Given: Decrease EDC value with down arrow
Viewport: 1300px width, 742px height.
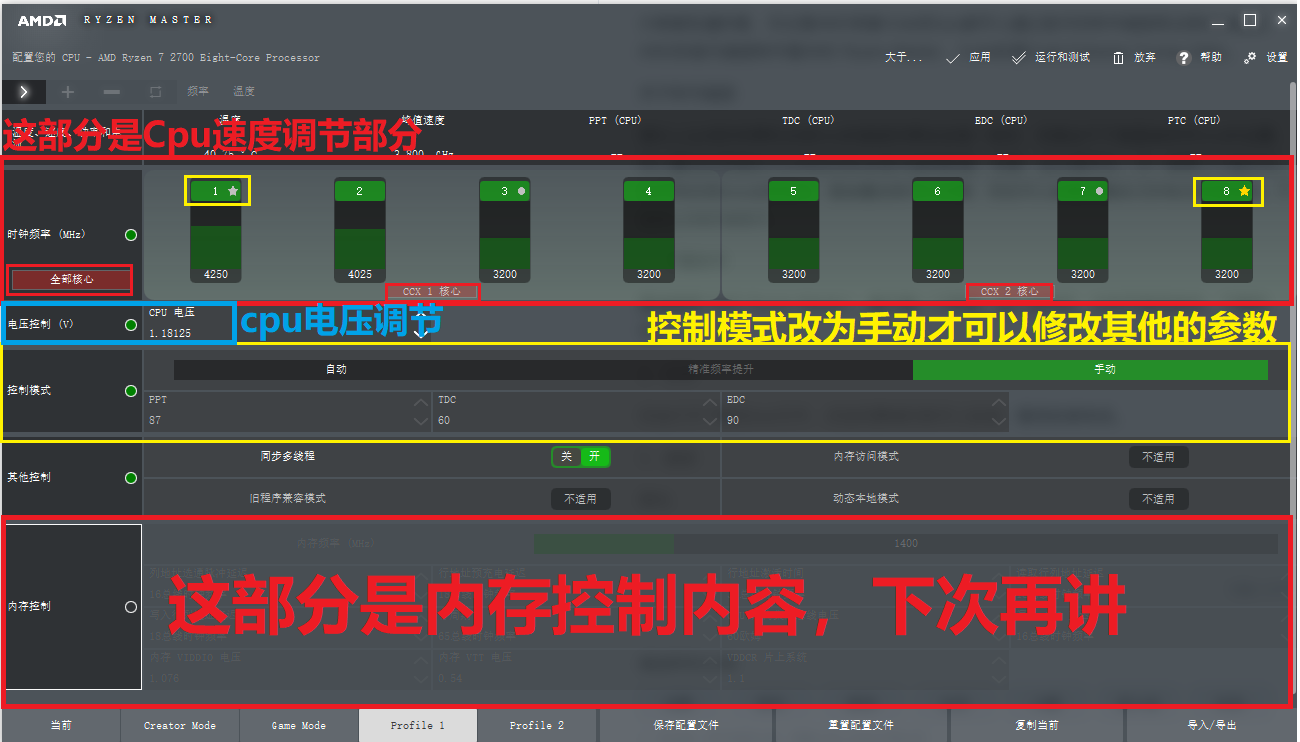Looking at the screenshot, I should [998, 423].
